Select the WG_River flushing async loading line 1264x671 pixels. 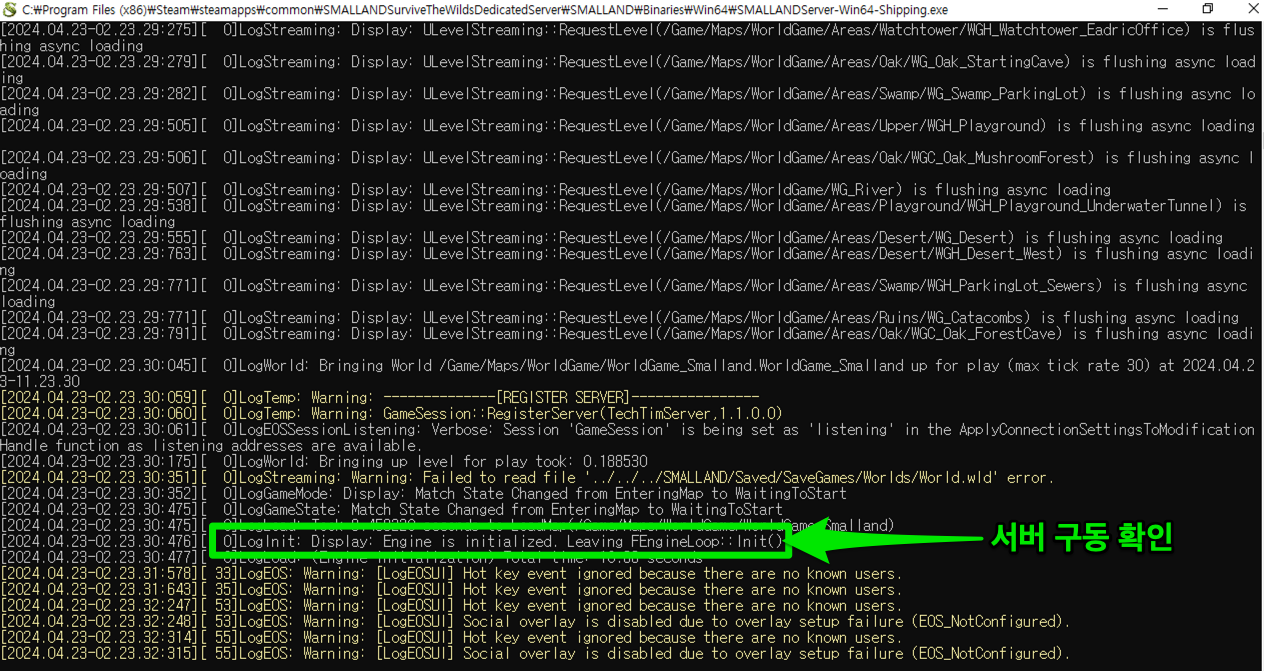click(555, 190)
